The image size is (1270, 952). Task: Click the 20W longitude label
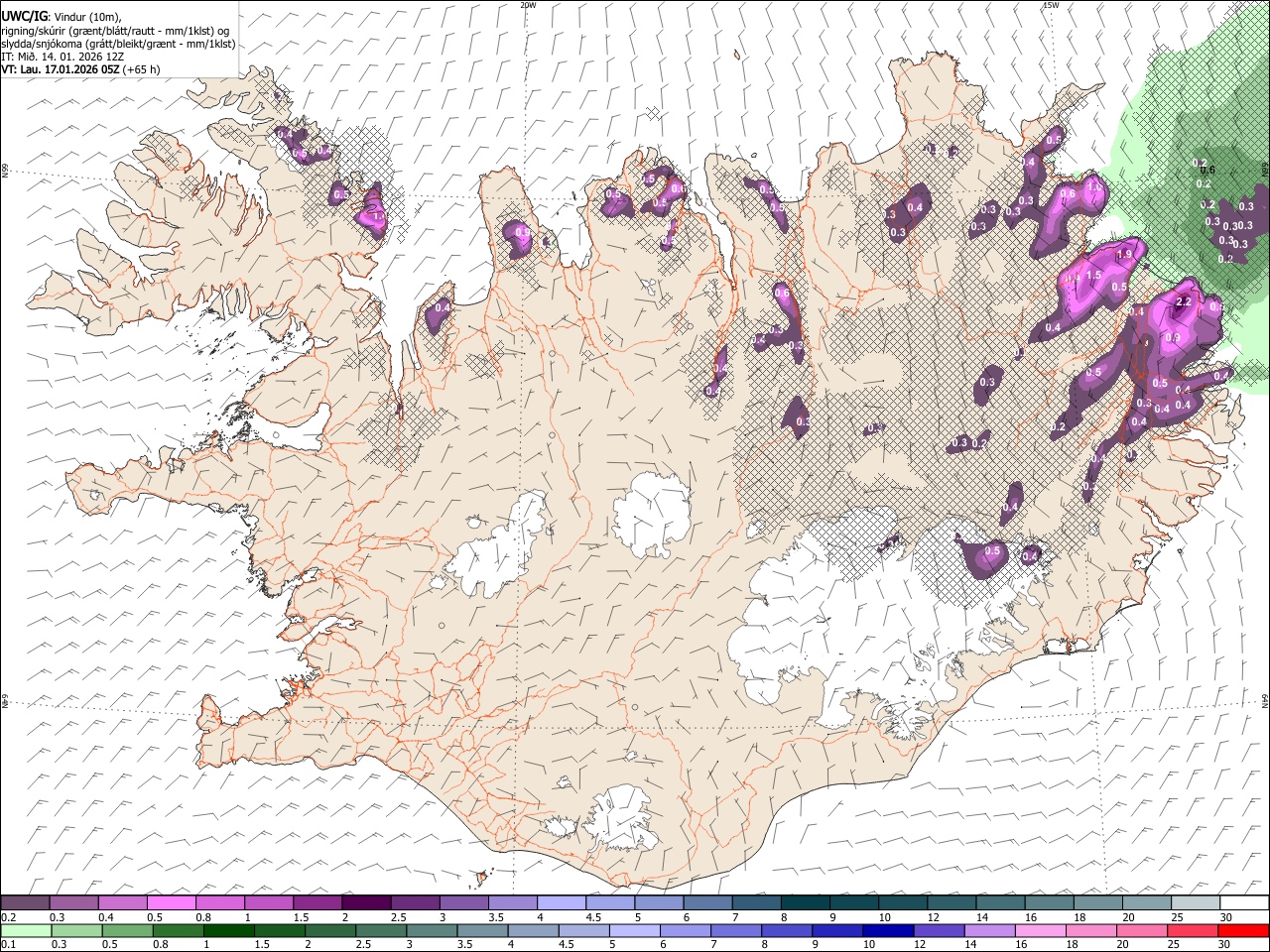528,5
